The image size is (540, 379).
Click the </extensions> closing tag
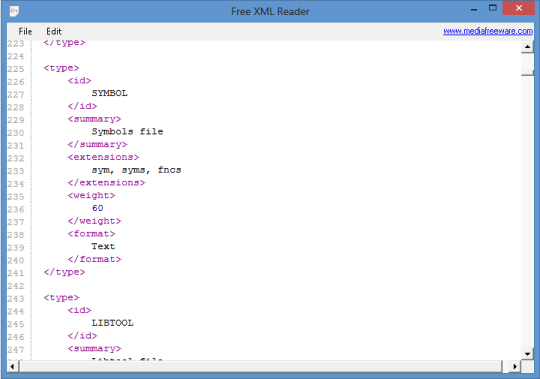[x=106, y=183]
